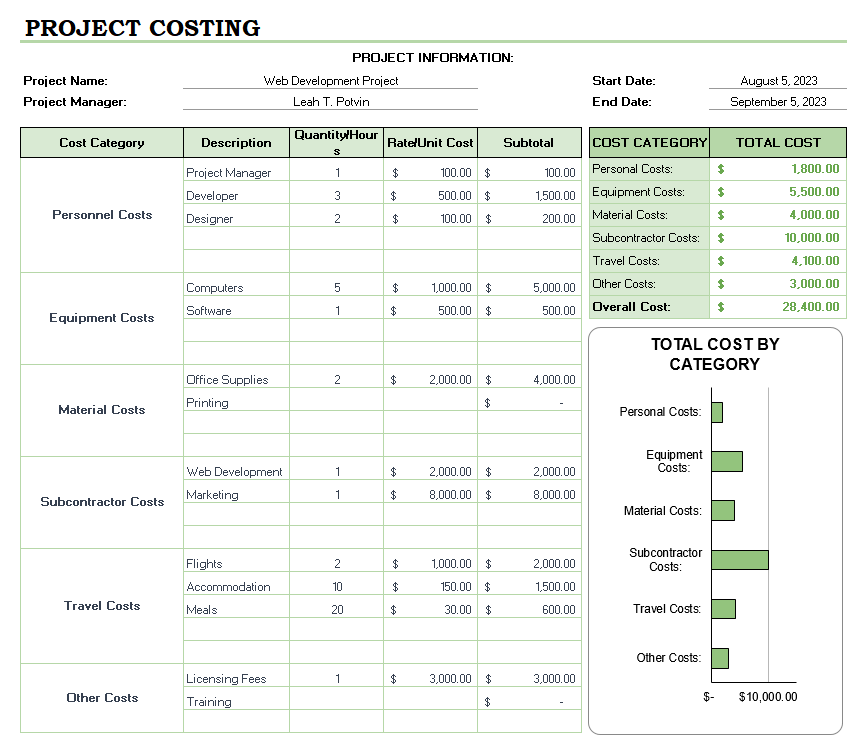Select the Subcontractor Costs category cell
Image resolution: width=860 pixels, height=747 pixels.
coord(102,502)
